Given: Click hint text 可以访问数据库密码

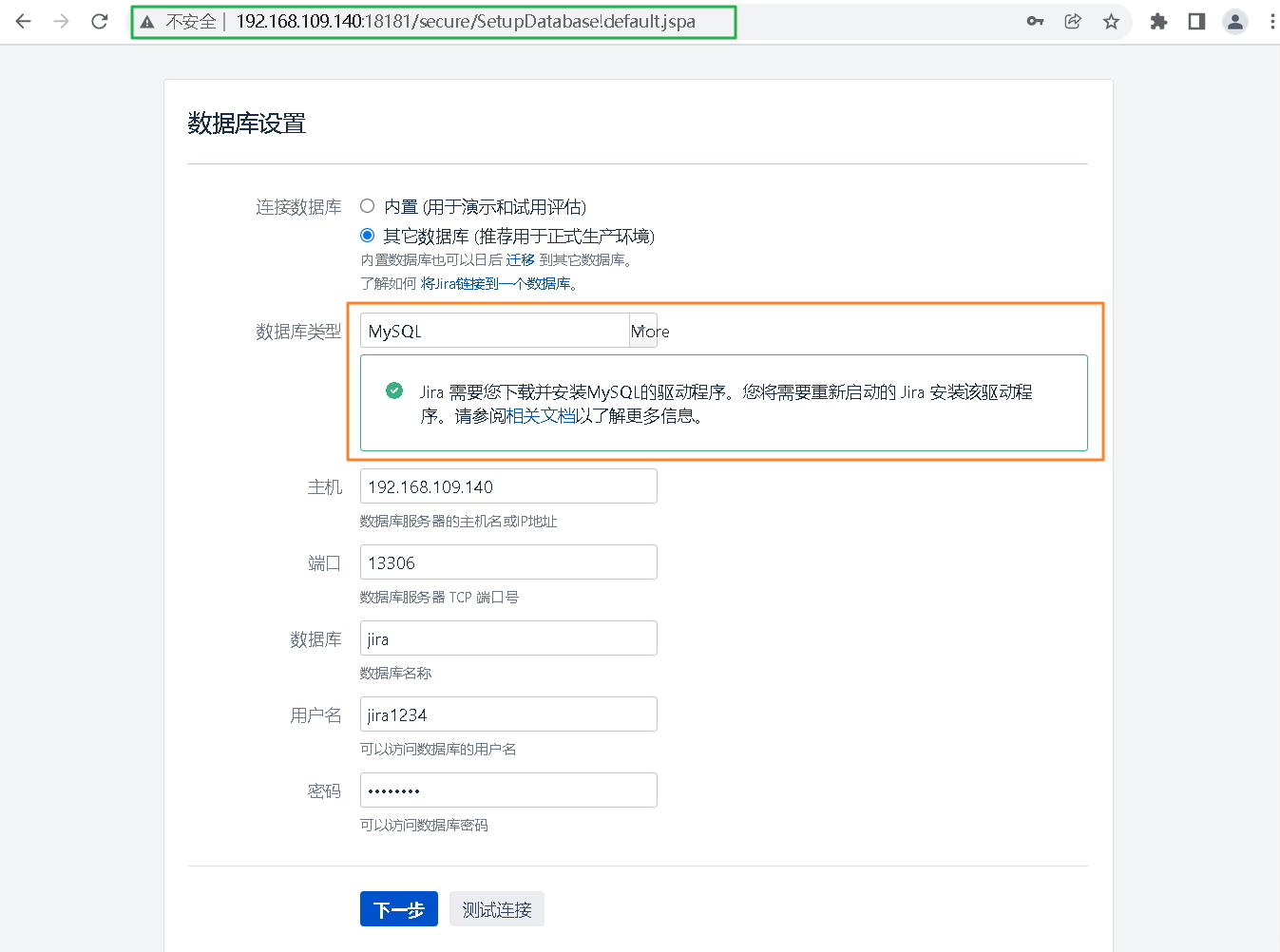Looking at the screenshot, I should [x=424, y=825].
